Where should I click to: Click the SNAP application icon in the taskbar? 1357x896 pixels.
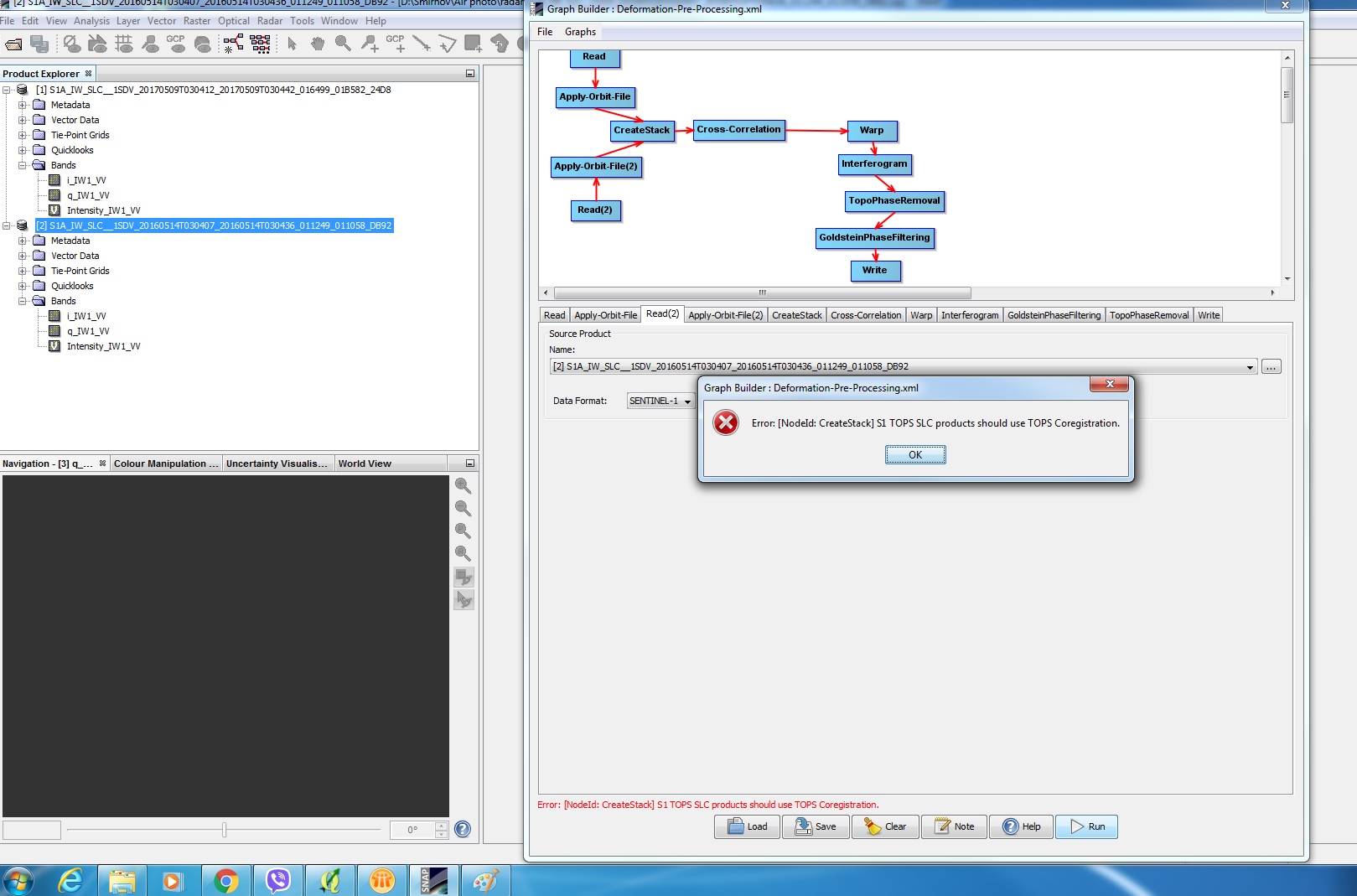434,881
